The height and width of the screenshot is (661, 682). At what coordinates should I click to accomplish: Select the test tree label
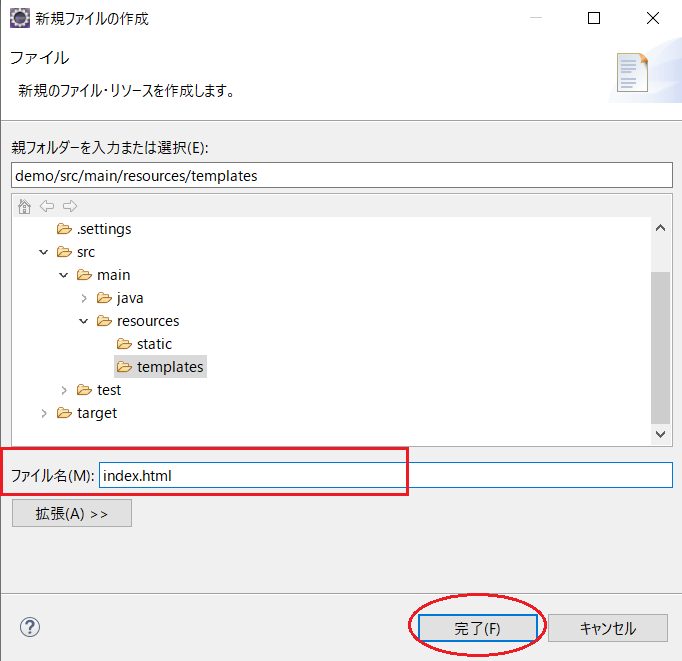(x=109, y=391)
